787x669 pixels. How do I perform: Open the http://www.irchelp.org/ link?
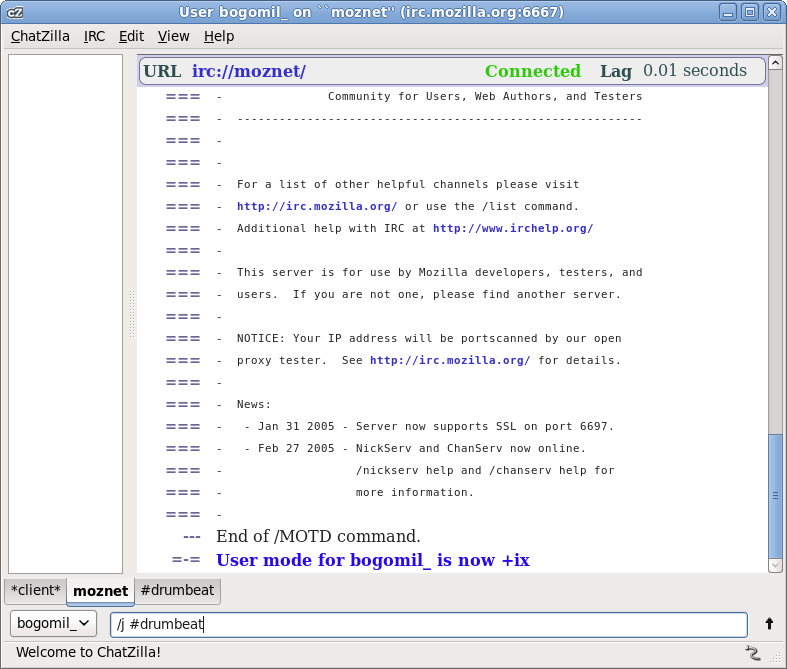click(x=513, y=228)
